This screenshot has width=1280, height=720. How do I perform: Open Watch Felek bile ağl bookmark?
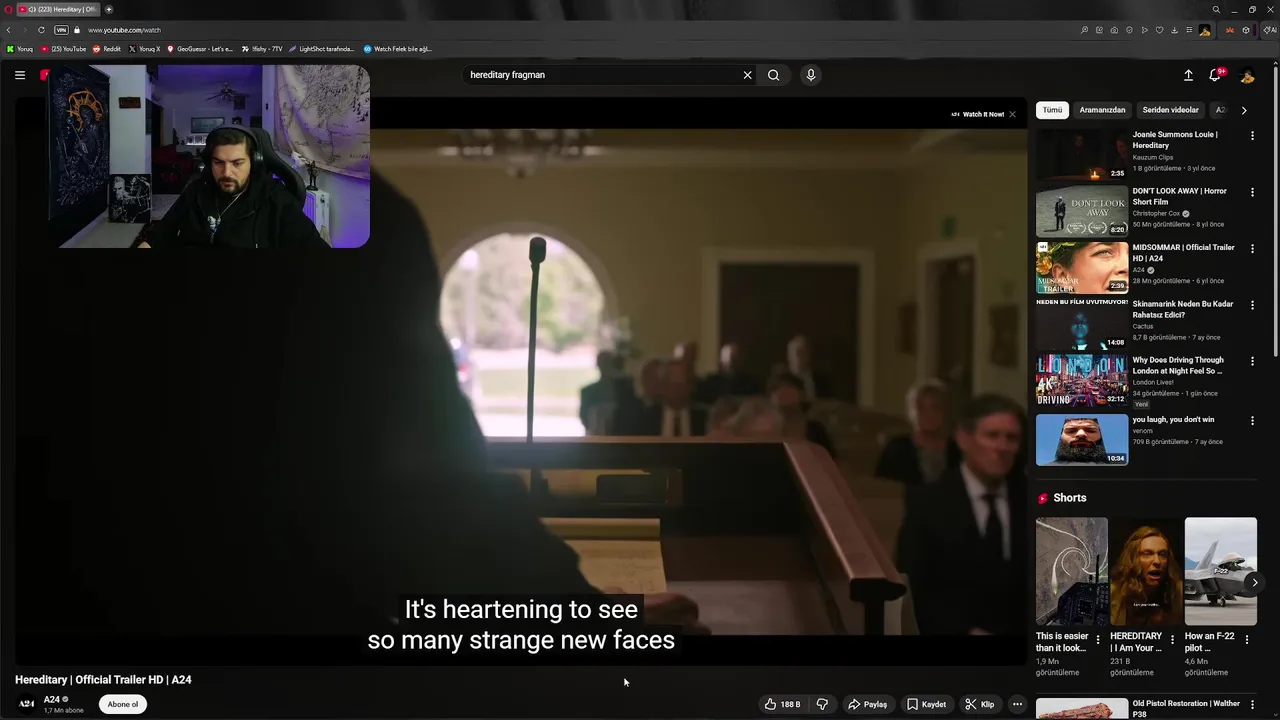click(x=397, y=49)
